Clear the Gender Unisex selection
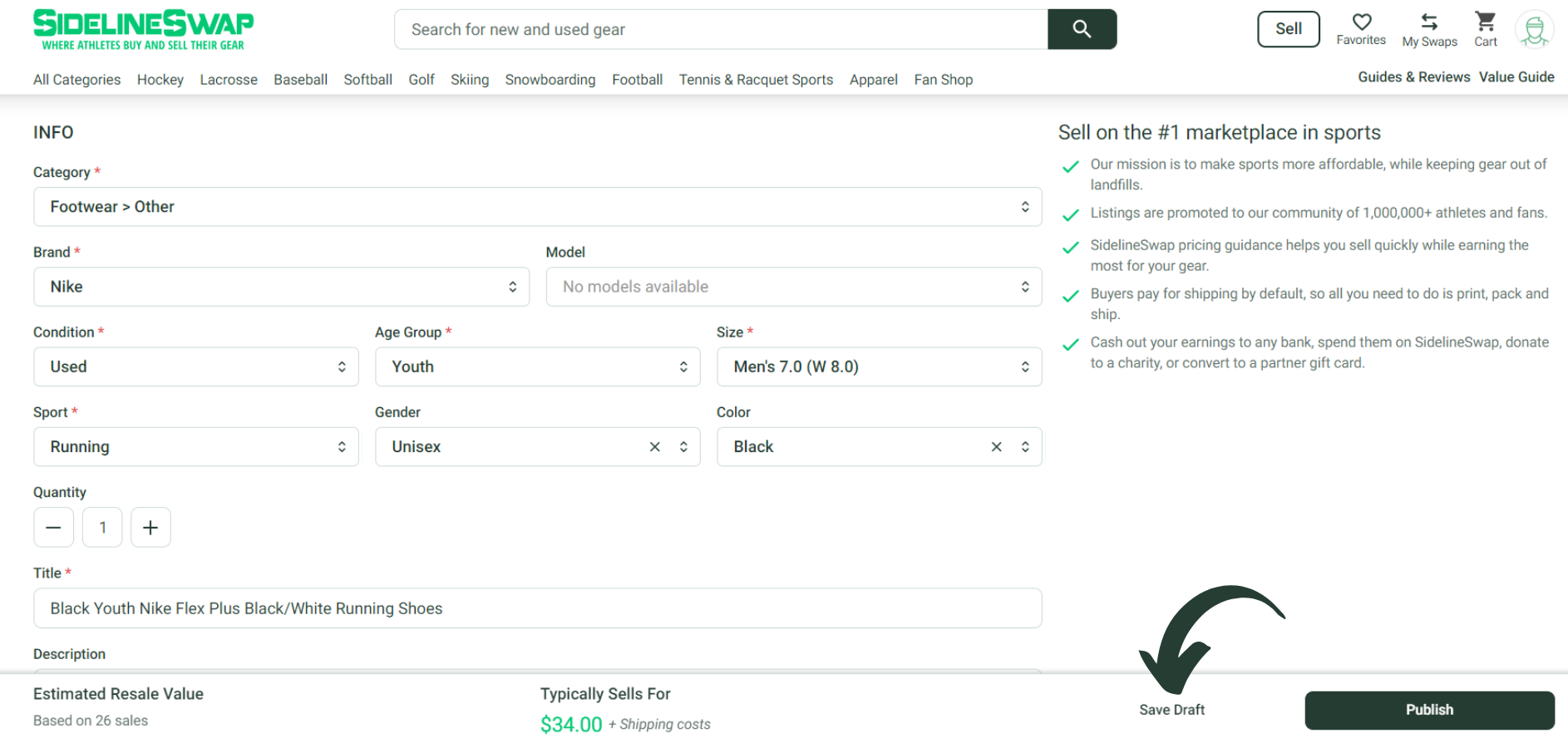 tap(655, 447)
